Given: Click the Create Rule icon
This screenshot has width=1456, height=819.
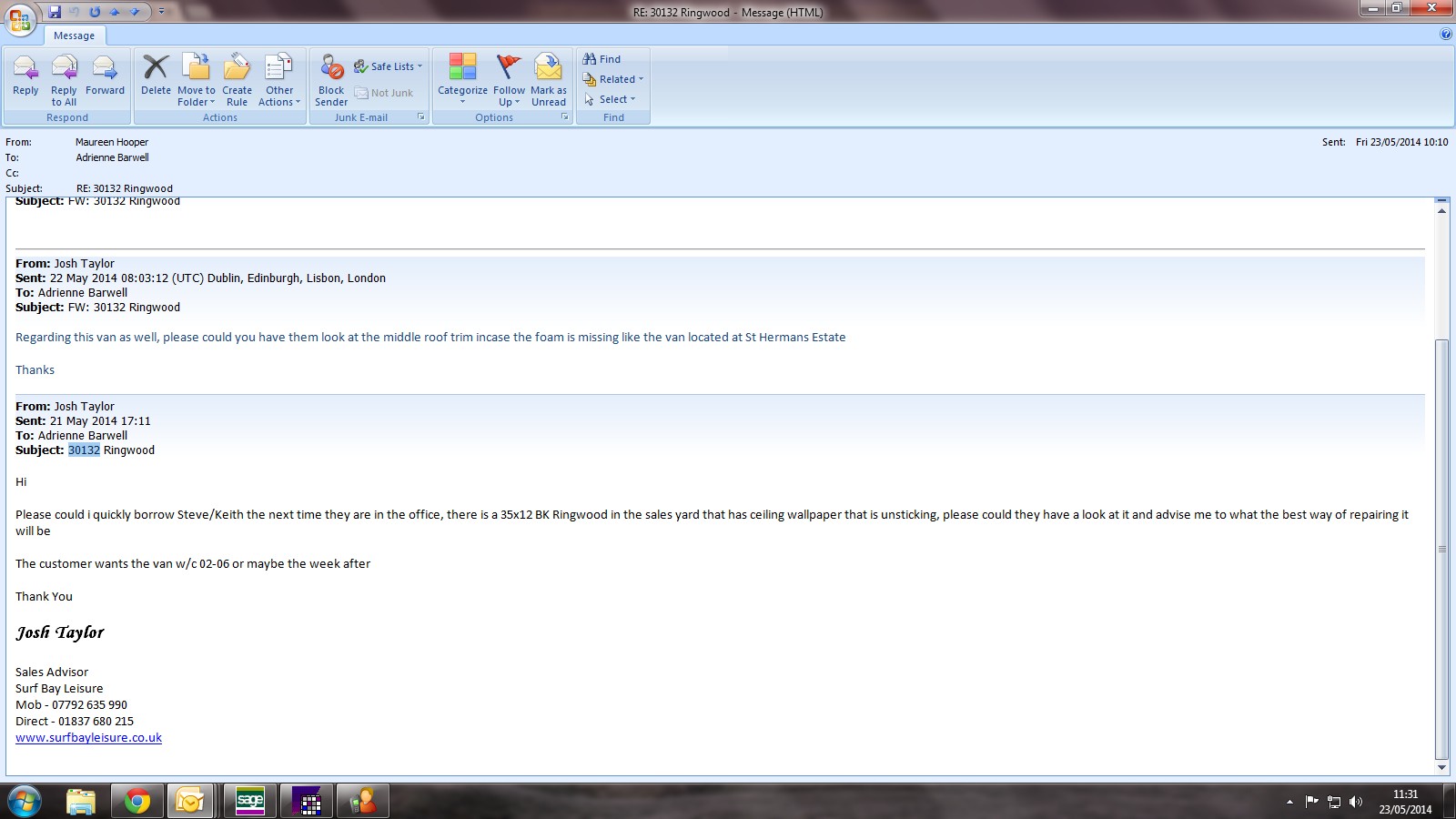Looking at the screenshot, I should (x=237, y=80).
